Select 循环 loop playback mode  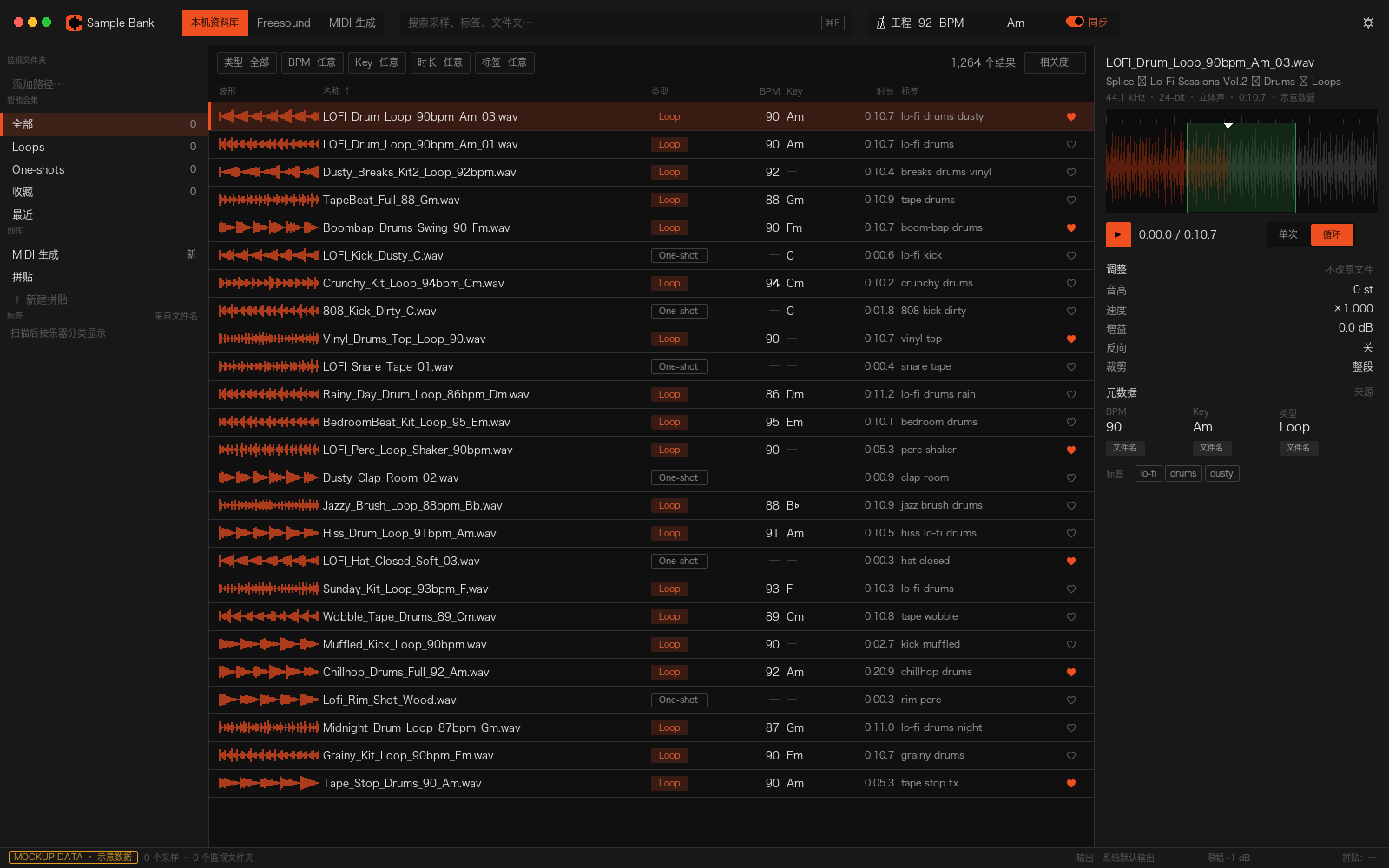click(1332, 234)
